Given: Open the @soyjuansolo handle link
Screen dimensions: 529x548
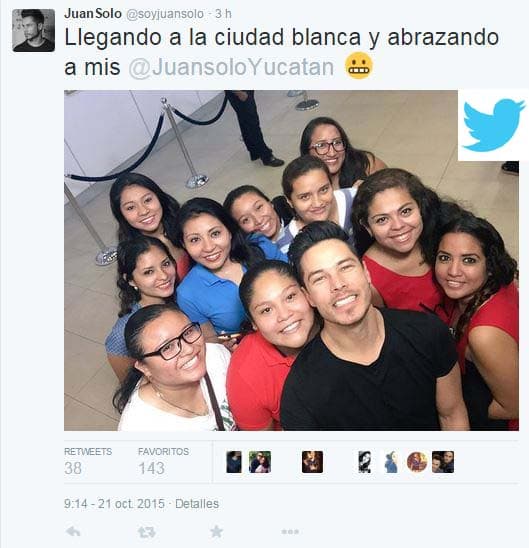Looking at the screenshot, I should [164, 14].
